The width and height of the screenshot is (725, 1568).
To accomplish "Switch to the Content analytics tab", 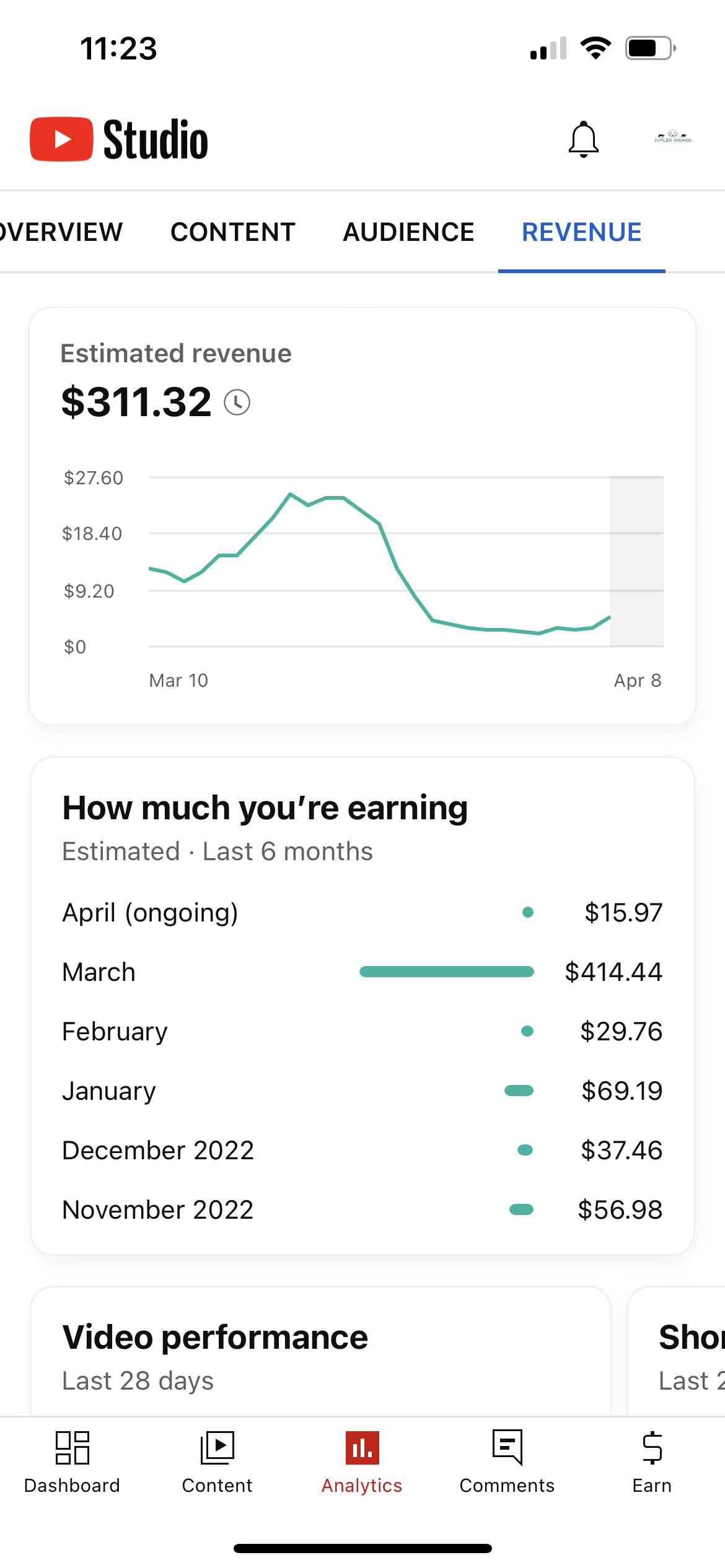I will [x=233, y=232].
